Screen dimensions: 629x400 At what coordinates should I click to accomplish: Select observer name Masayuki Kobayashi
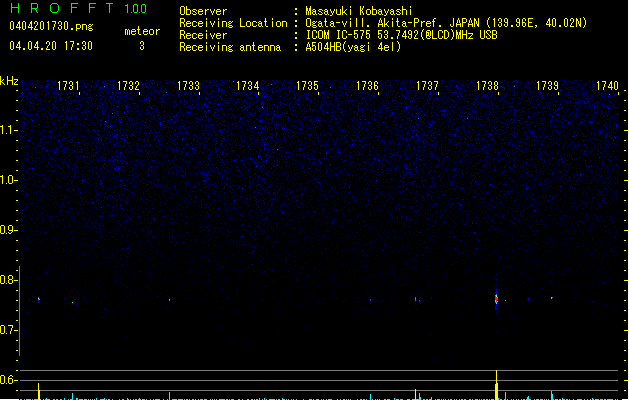coord(359,11)
